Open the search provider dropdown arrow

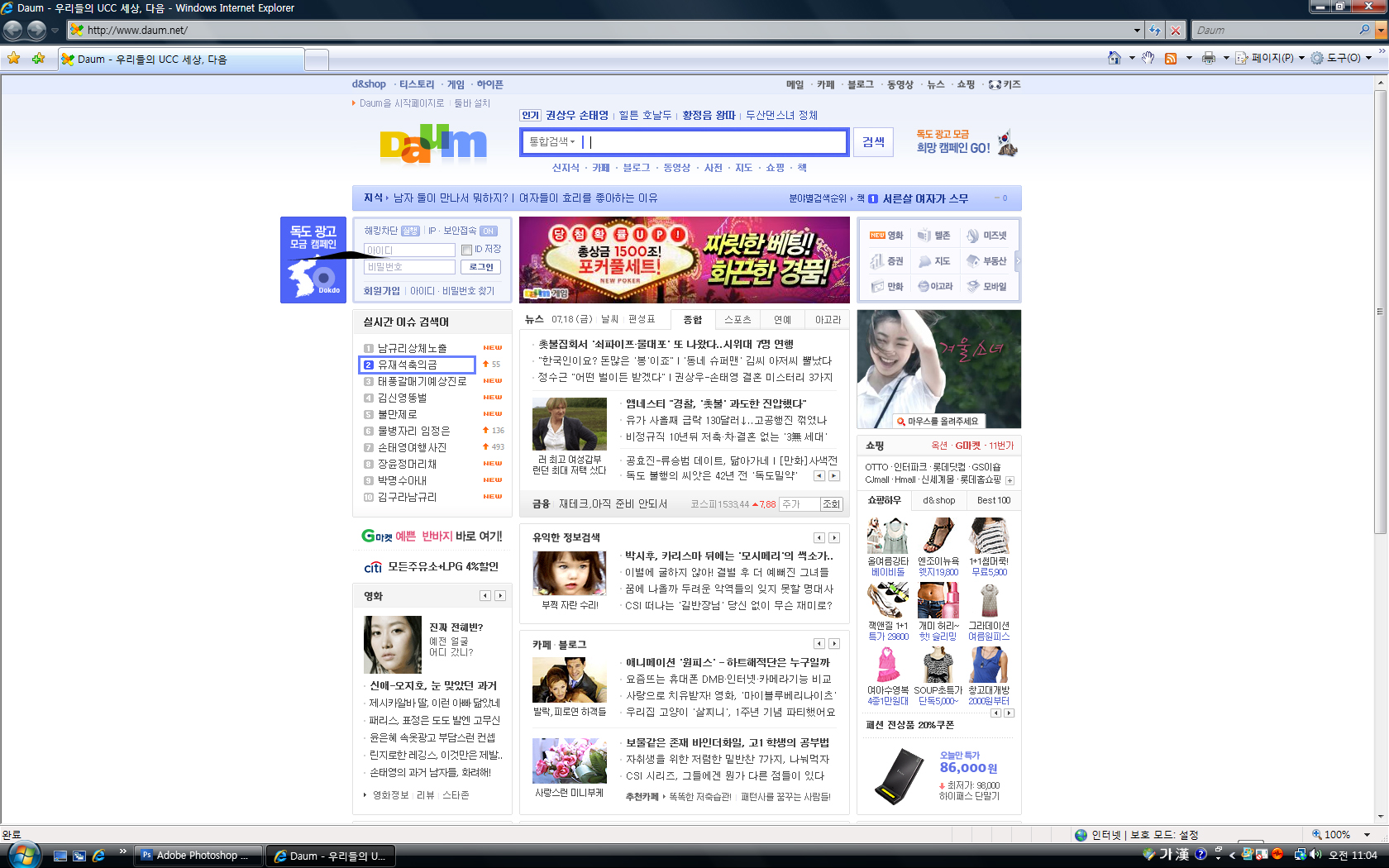1381,30
